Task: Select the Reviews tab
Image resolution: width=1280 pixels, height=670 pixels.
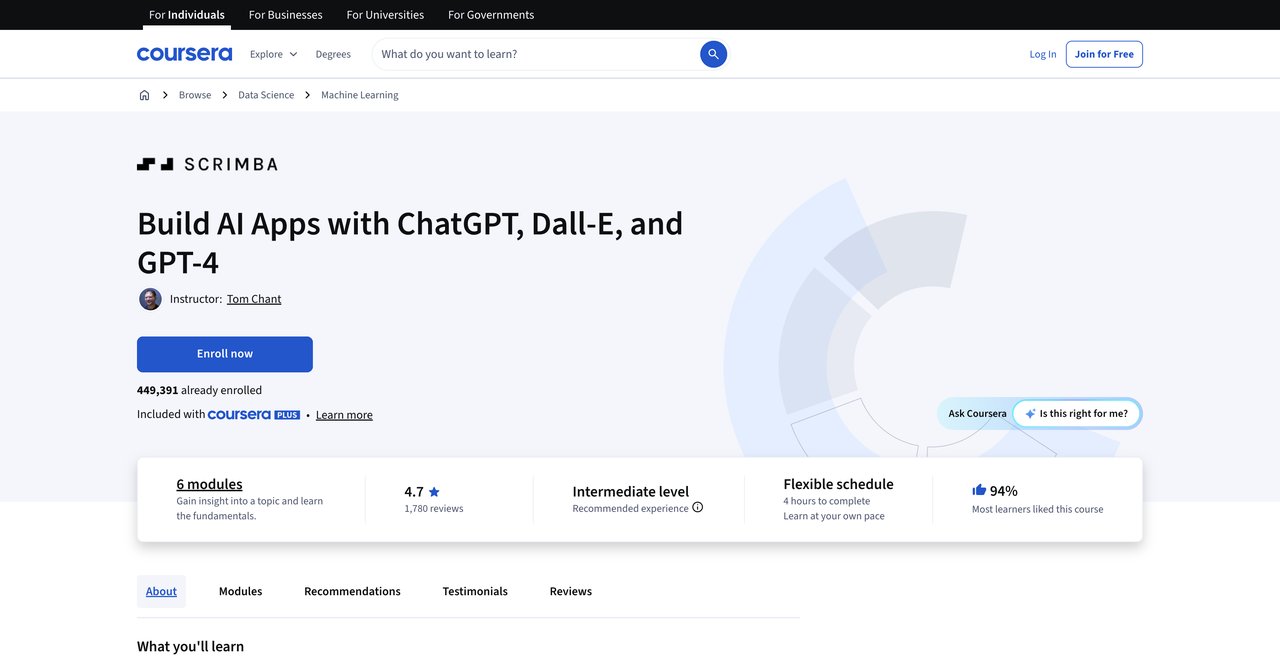Action: point(571,591)
